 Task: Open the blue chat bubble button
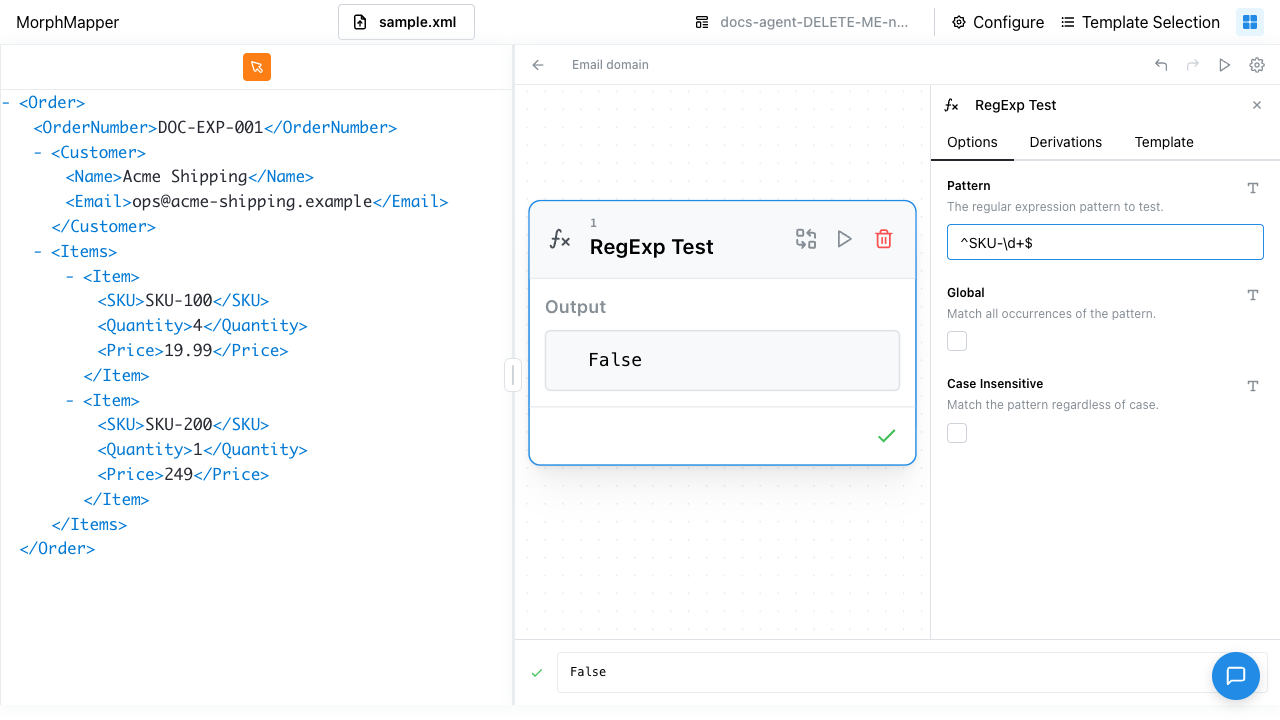[x=1236, y=676]
